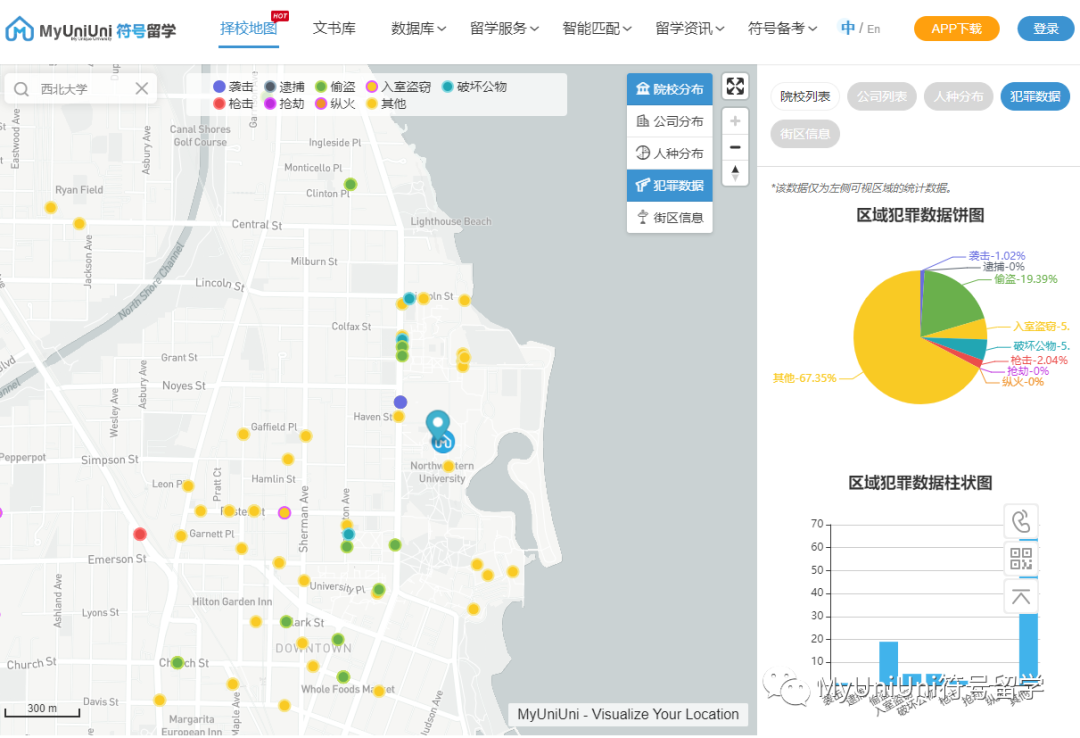Switch to the 街区信息 panel tab

pos(804,134)
